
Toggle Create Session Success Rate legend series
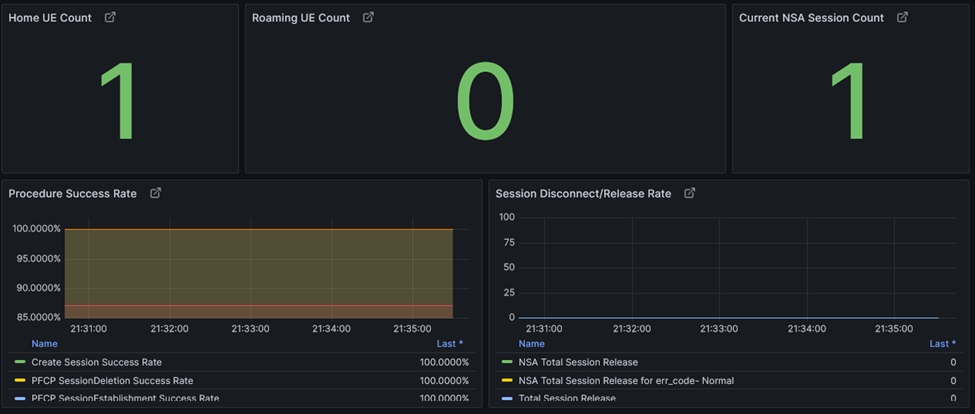(x=96, y=362)
